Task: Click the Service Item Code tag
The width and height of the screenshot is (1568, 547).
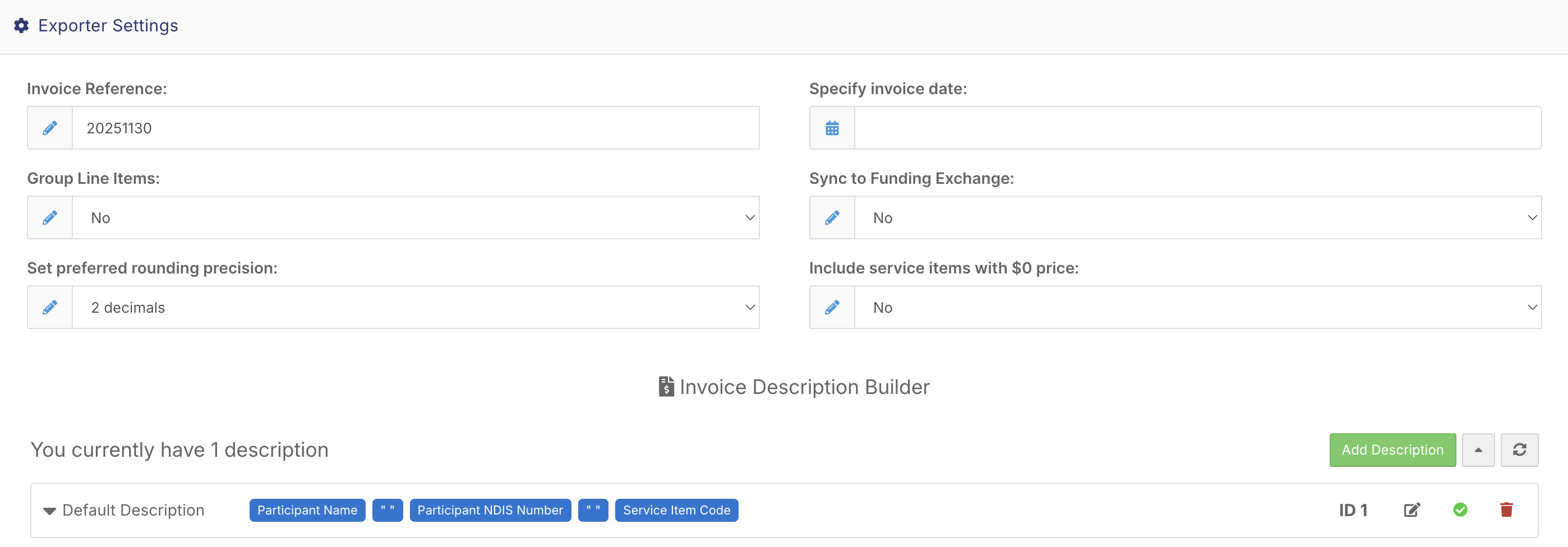Action: click(x=676, y=510)
